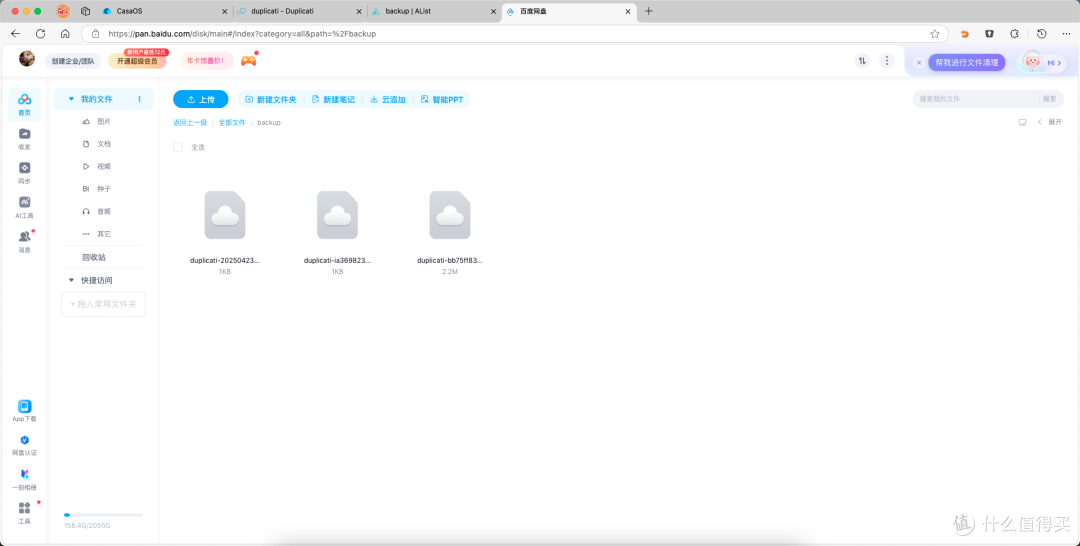Open the 工具 tools grid icon

(25, 513)
